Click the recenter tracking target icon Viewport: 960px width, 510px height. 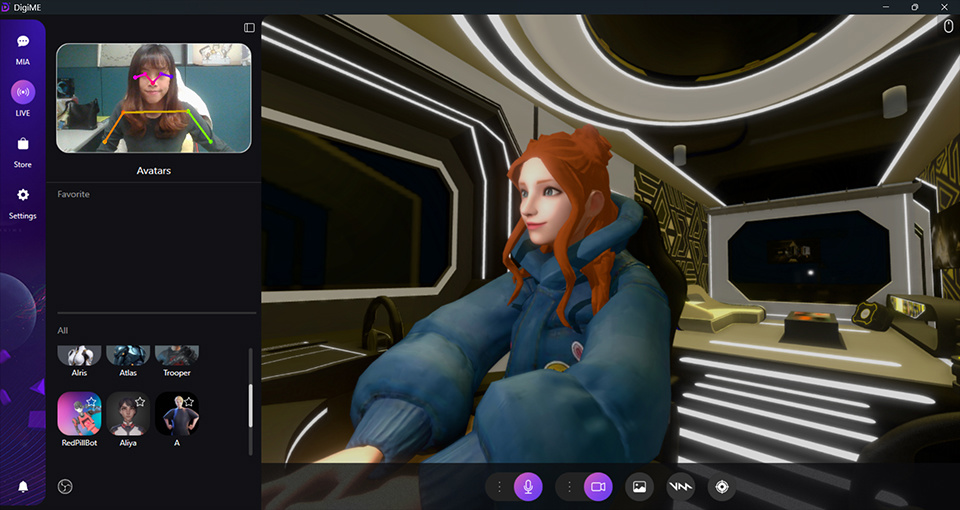[x=721, y=487]
